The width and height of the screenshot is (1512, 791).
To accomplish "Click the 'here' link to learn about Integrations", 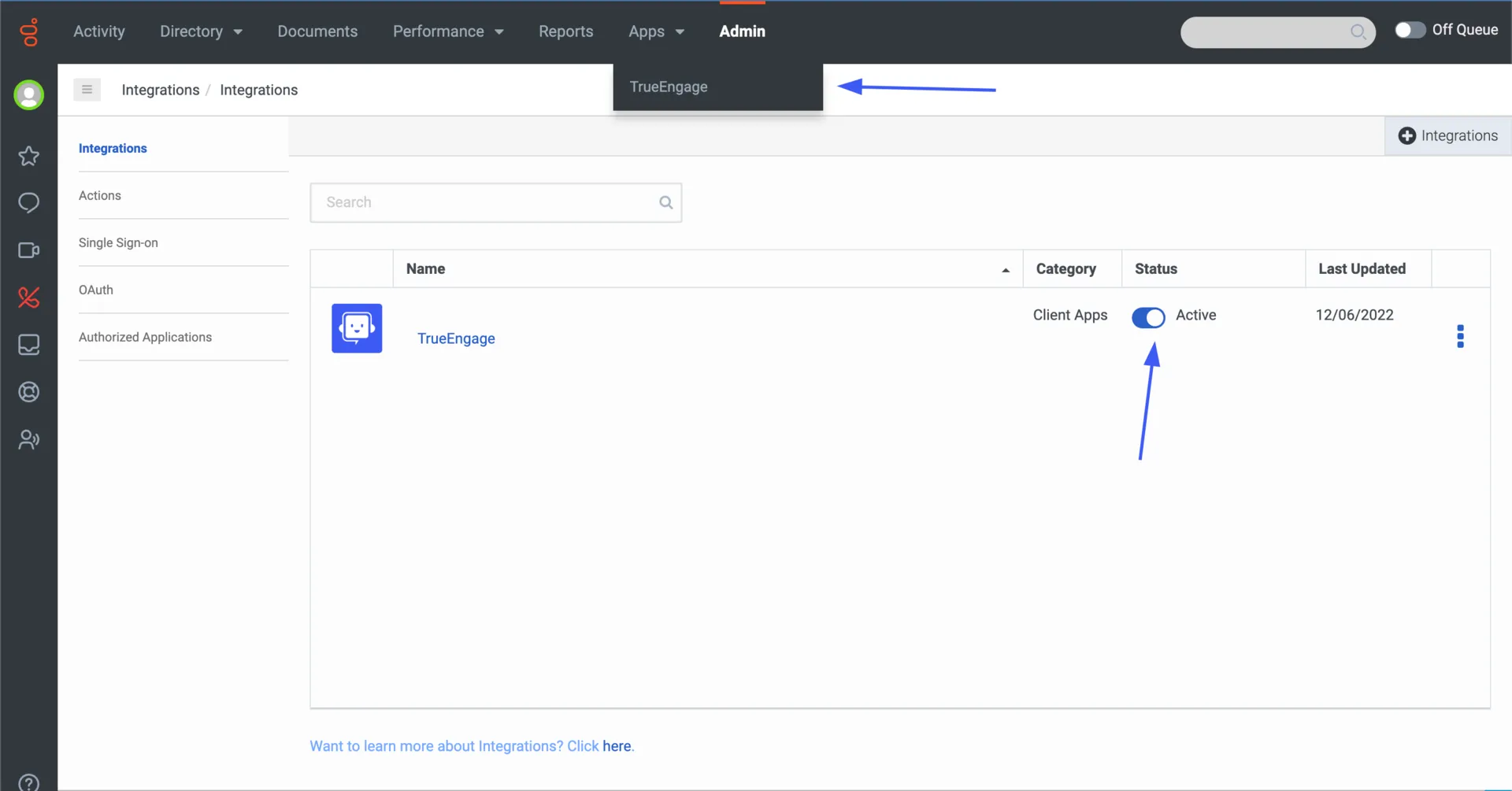I will coord(617,745).
